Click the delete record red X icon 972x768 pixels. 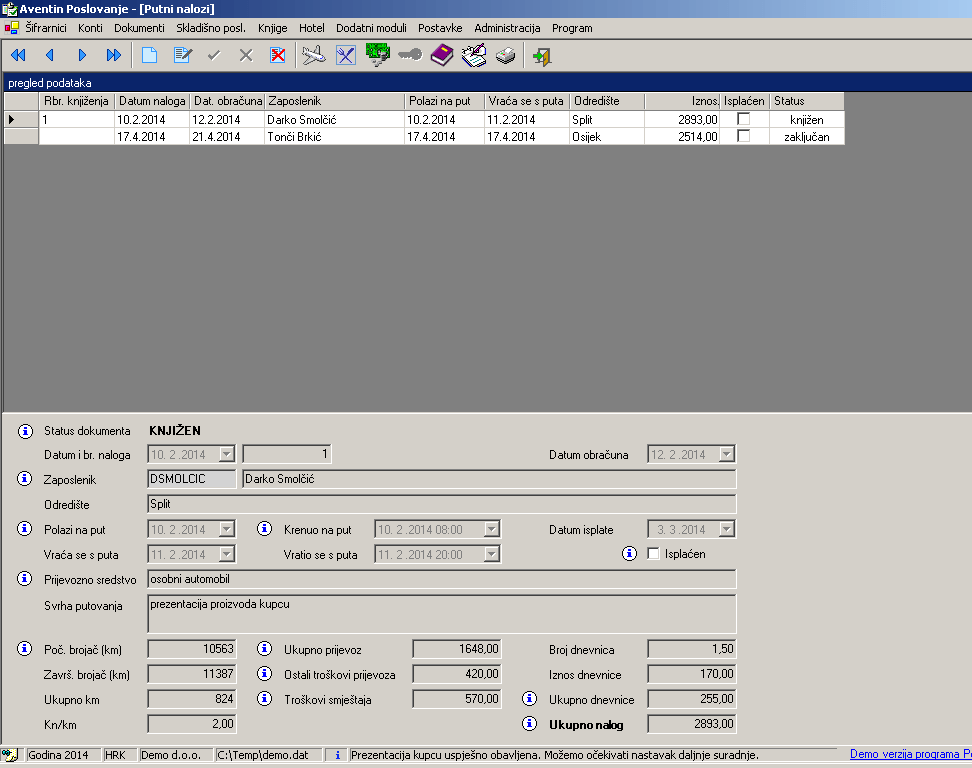point(278,56)
